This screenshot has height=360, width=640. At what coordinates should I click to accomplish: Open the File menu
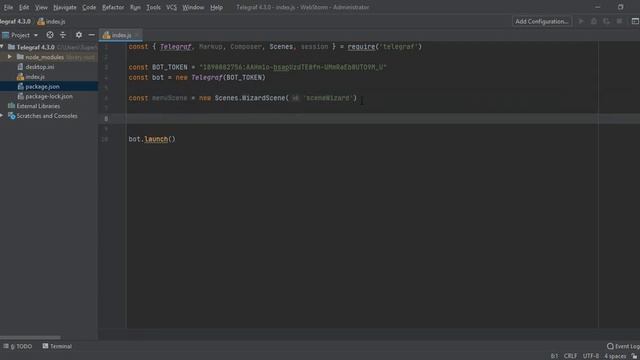click(8, 7)
